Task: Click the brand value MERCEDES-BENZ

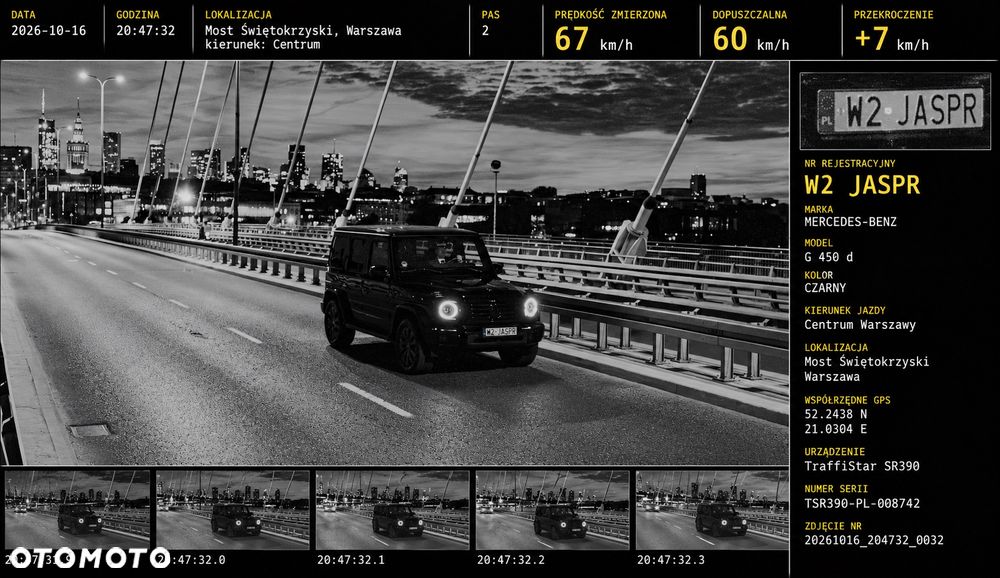Action: coord(850,222)
